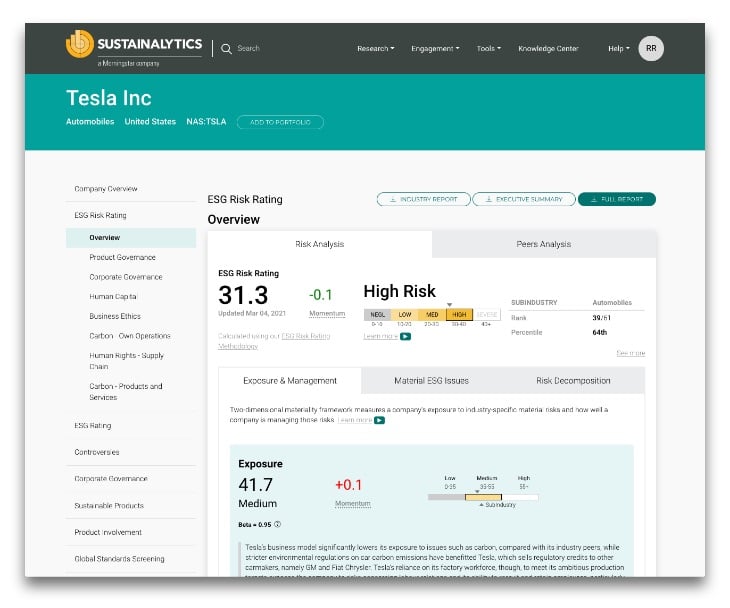Click the HIGH risk scale segment
Screen dimensions: 730x608
pos(459,315)
